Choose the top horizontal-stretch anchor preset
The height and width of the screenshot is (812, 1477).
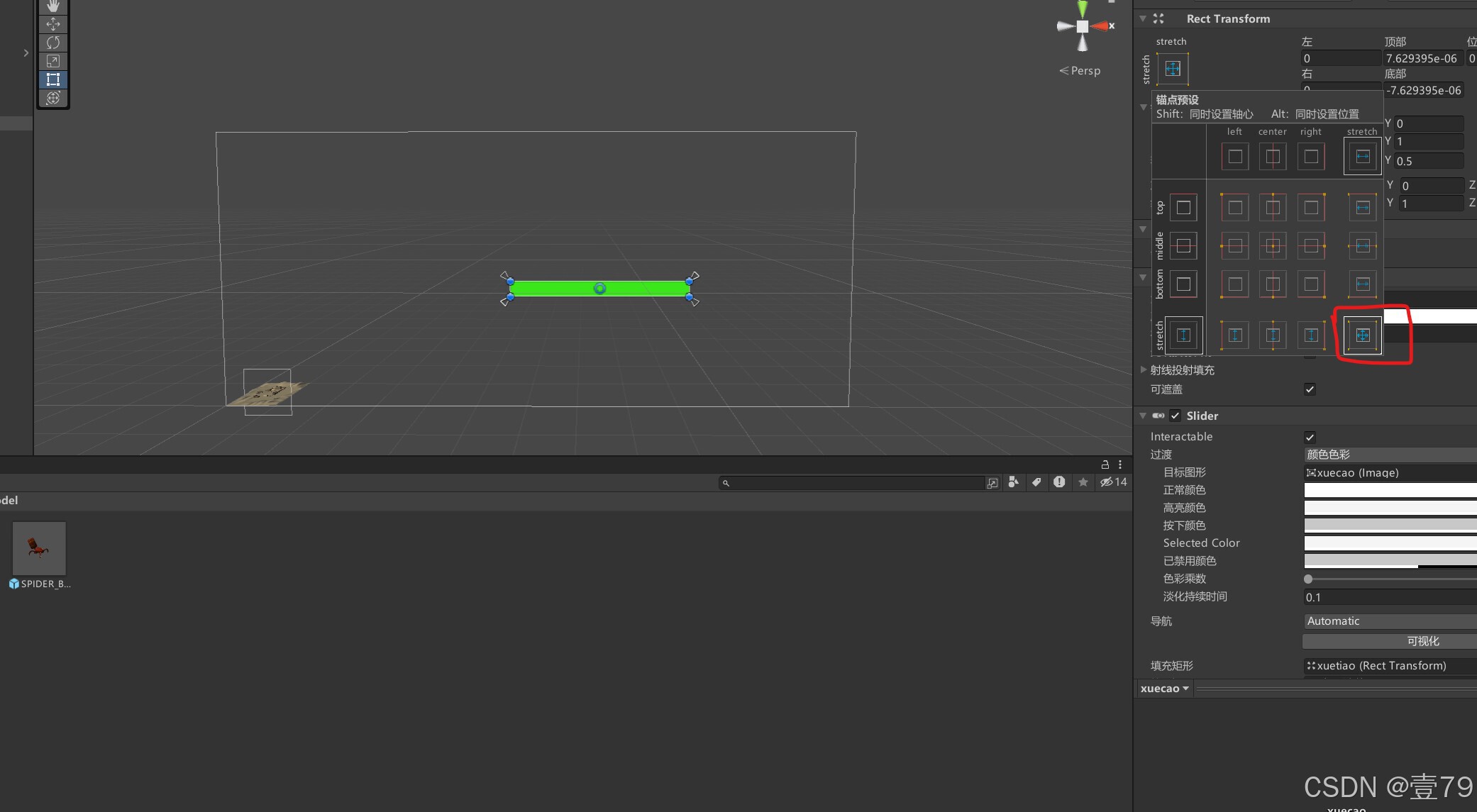1363,208
